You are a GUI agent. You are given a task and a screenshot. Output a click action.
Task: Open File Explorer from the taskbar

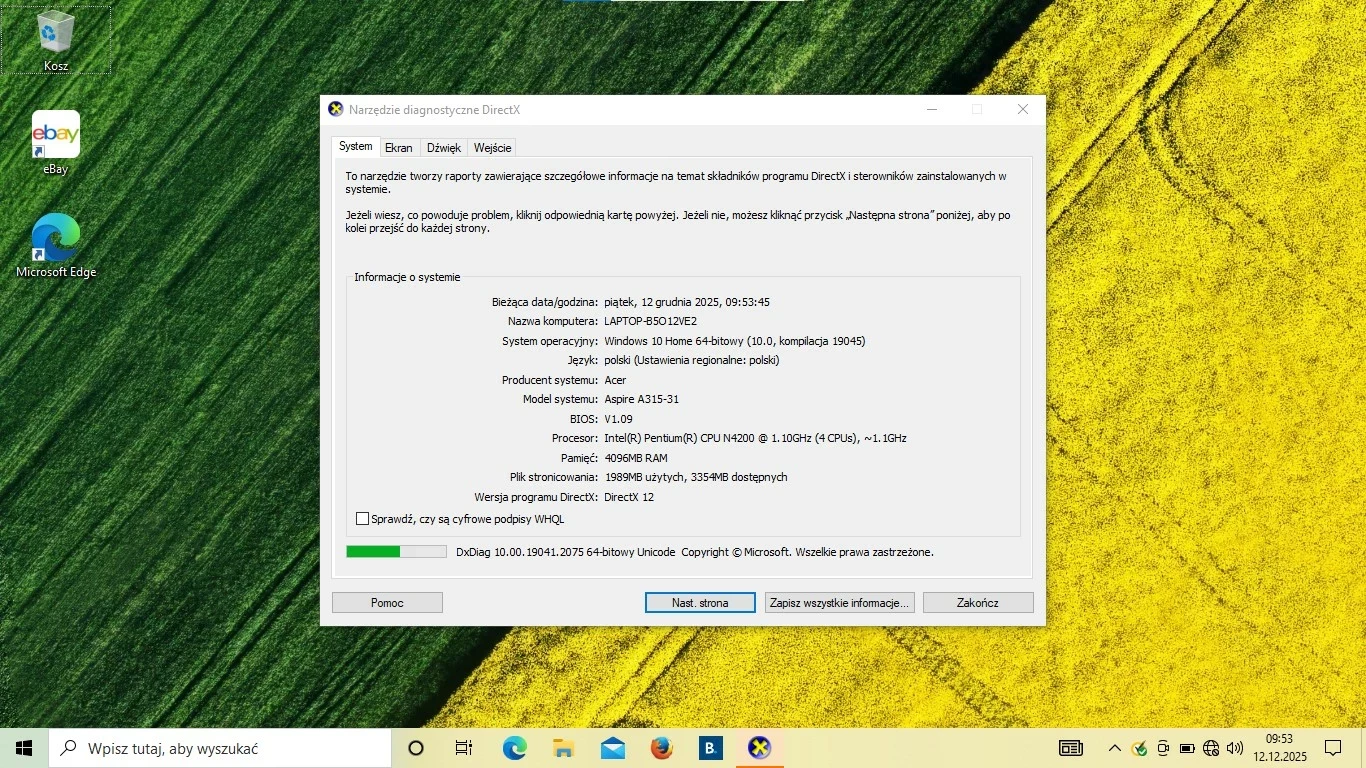click(563, 747)
